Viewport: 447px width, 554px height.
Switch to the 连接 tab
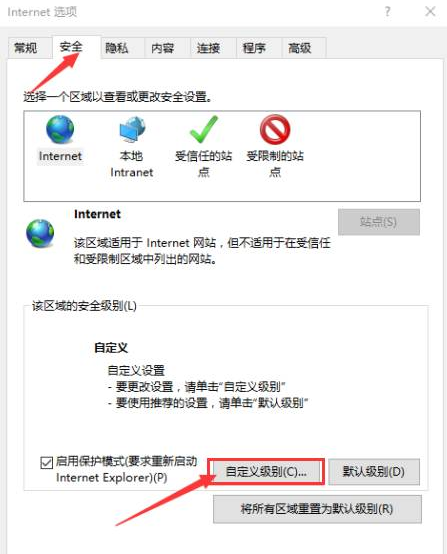pos(208,48)
